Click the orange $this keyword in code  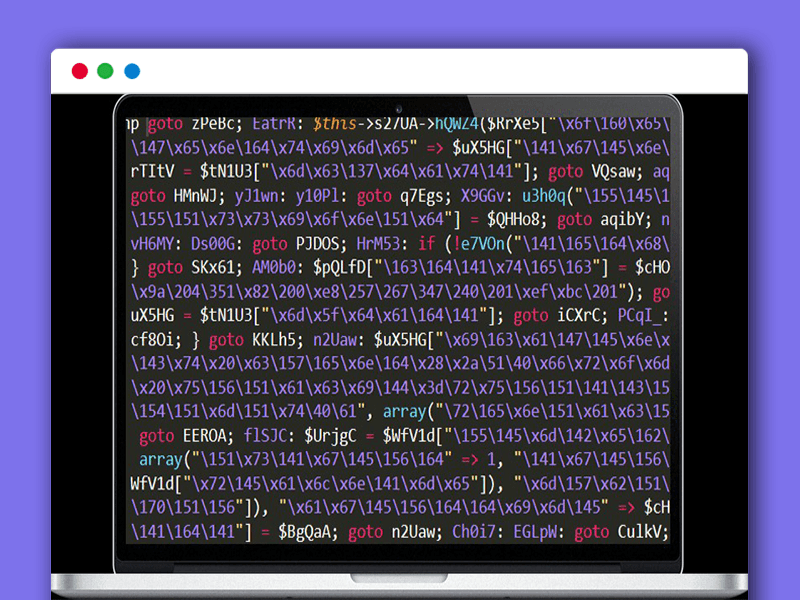click(335, 124)
